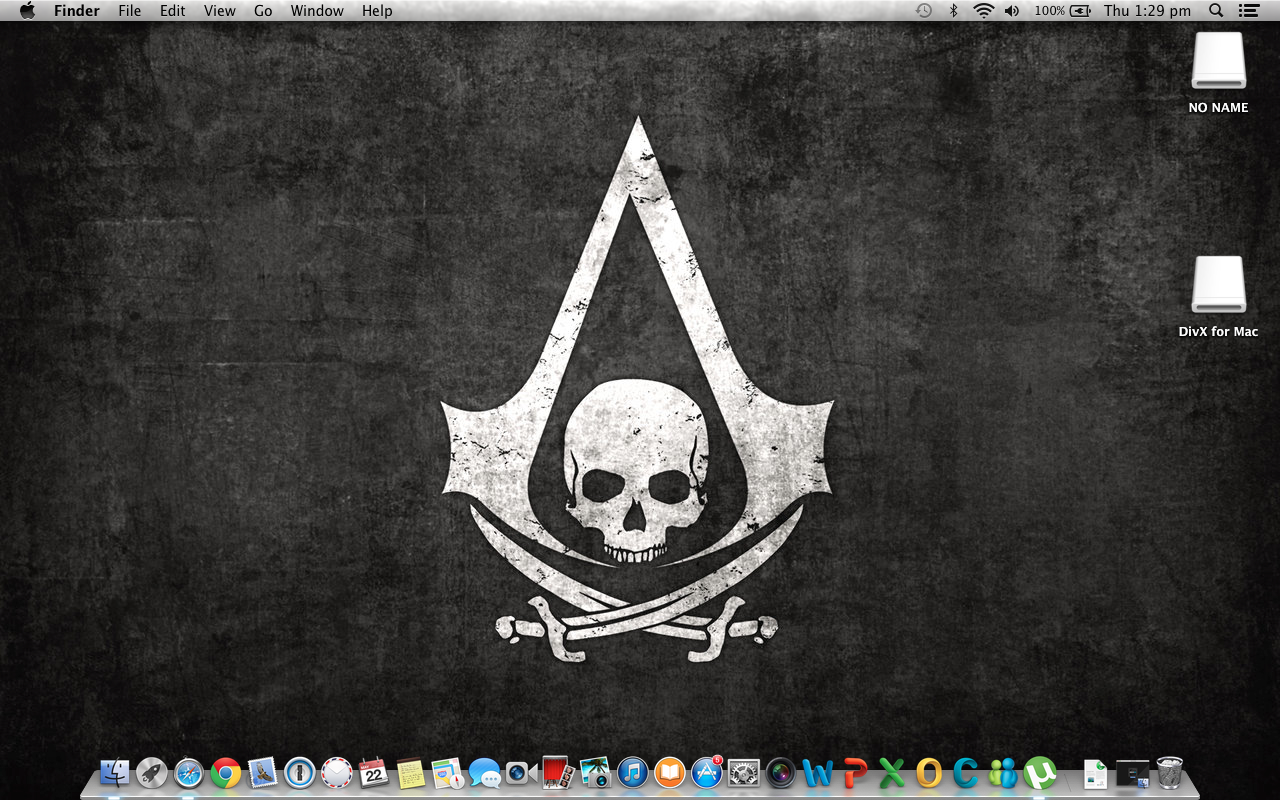The height and width of the screenshot is (800, 1280).
Task: Open Spotlight search magnifier icon
Action: click(x=1216, y=11)
